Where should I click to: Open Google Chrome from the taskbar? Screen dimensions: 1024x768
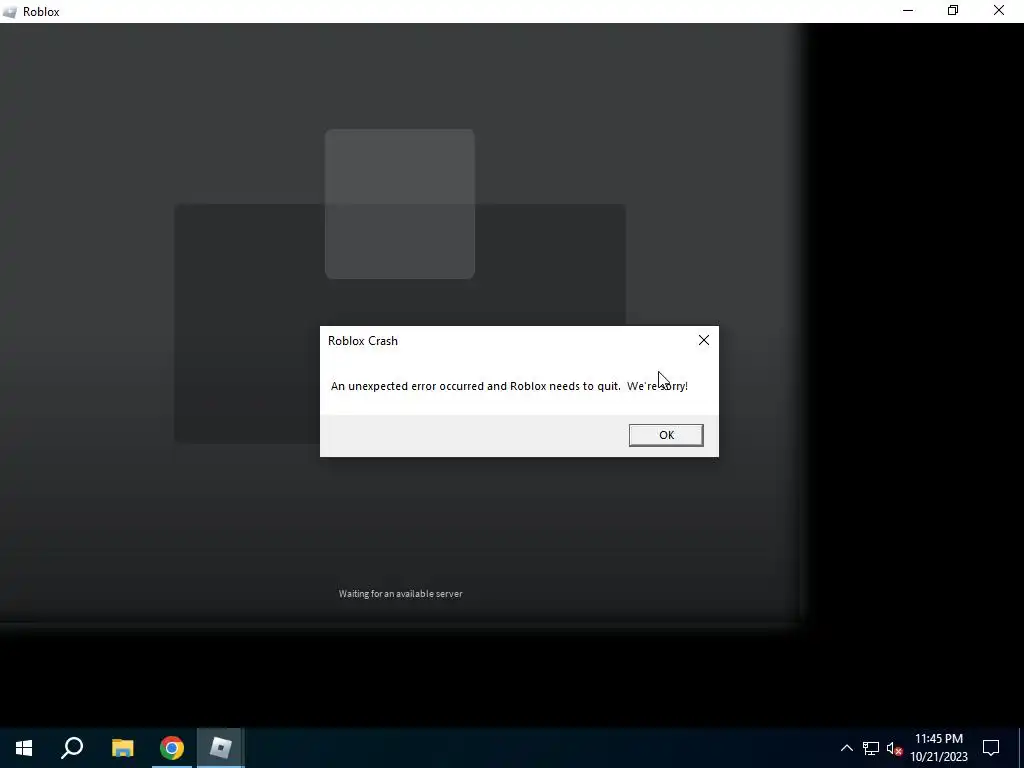click(172, 748)
